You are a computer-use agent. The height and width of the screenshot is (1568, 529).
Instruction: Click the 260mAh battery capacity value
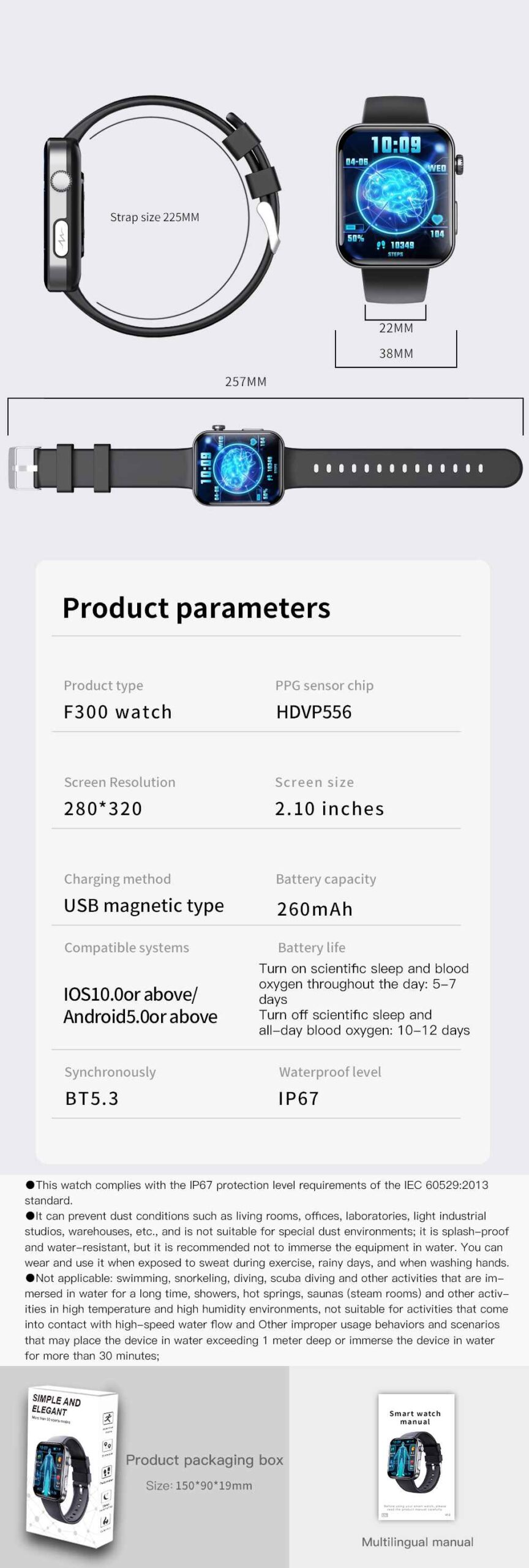315,909
